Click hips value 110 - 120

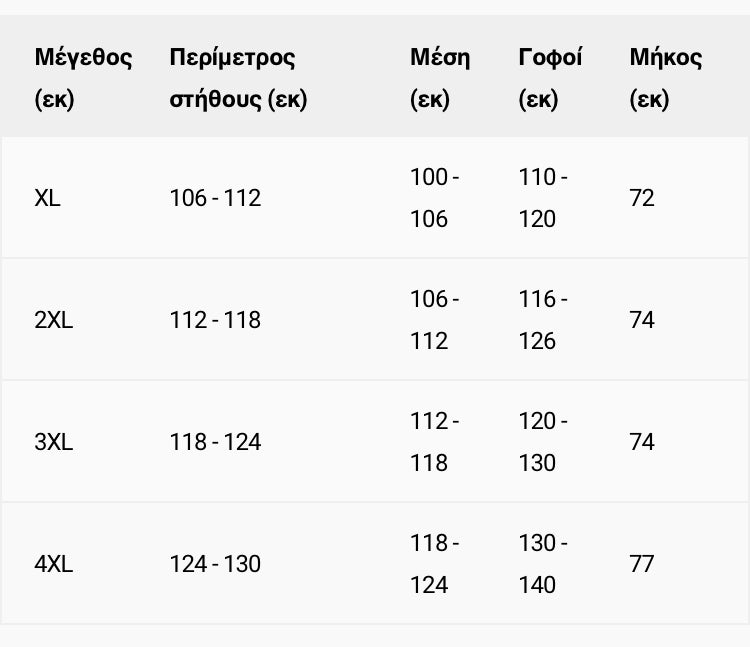click(x=543, y=198)
